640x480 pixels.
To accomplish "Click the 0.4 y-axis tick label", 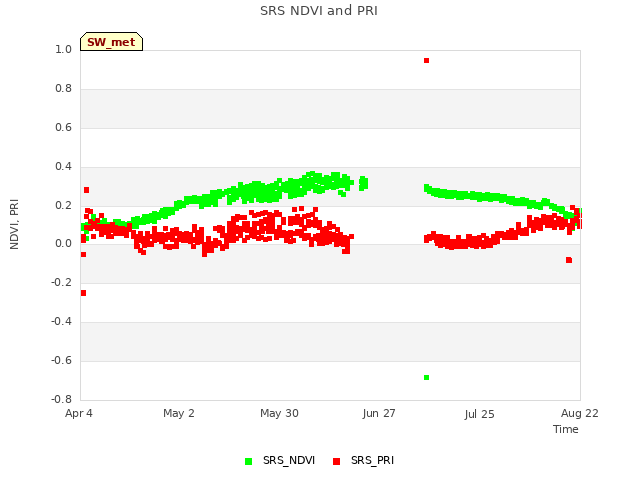I will 63,167.
